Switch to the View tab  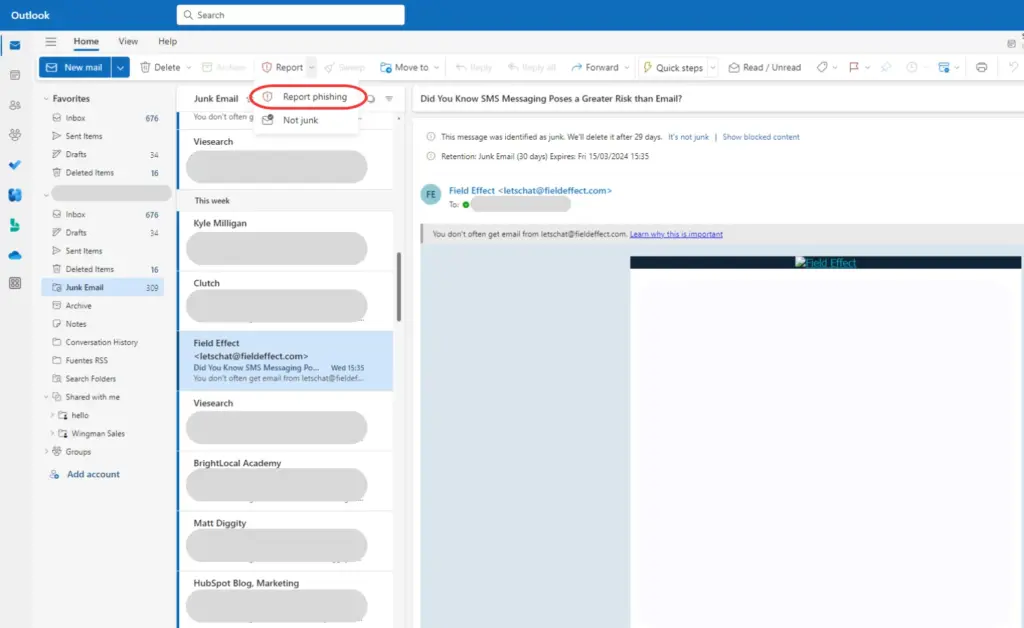click(x=128, y=41)
